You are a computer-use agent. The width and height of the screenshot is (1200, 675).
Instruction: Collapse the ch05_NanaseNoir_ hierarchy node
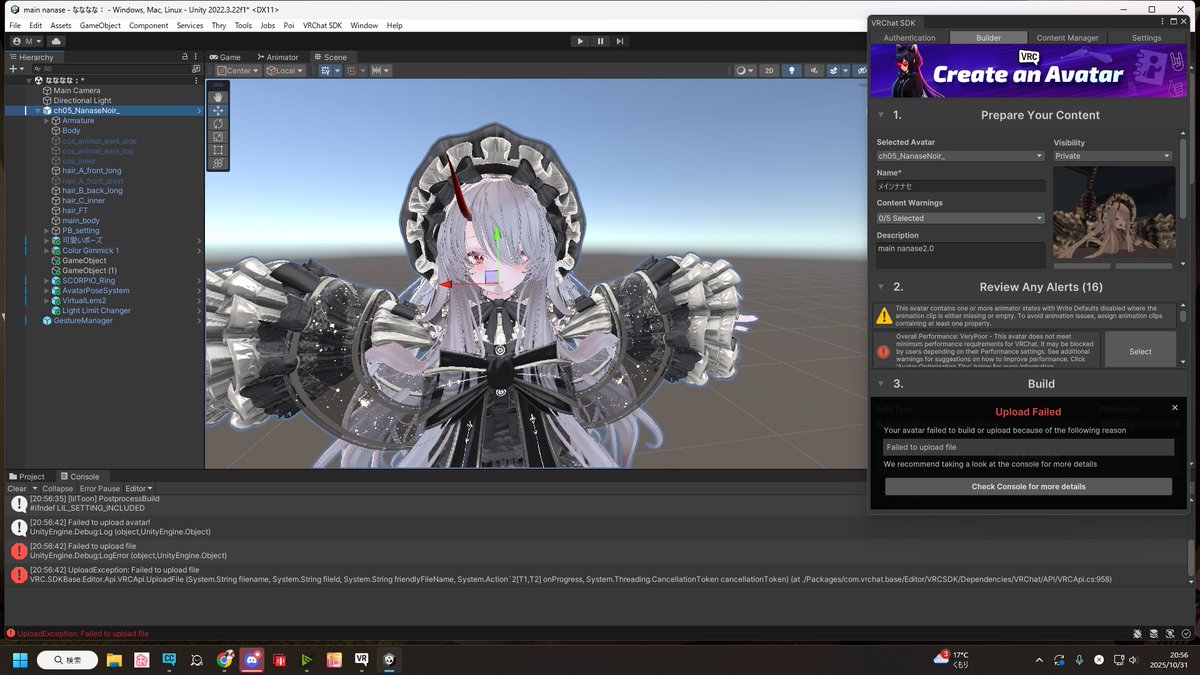[38, 111]
